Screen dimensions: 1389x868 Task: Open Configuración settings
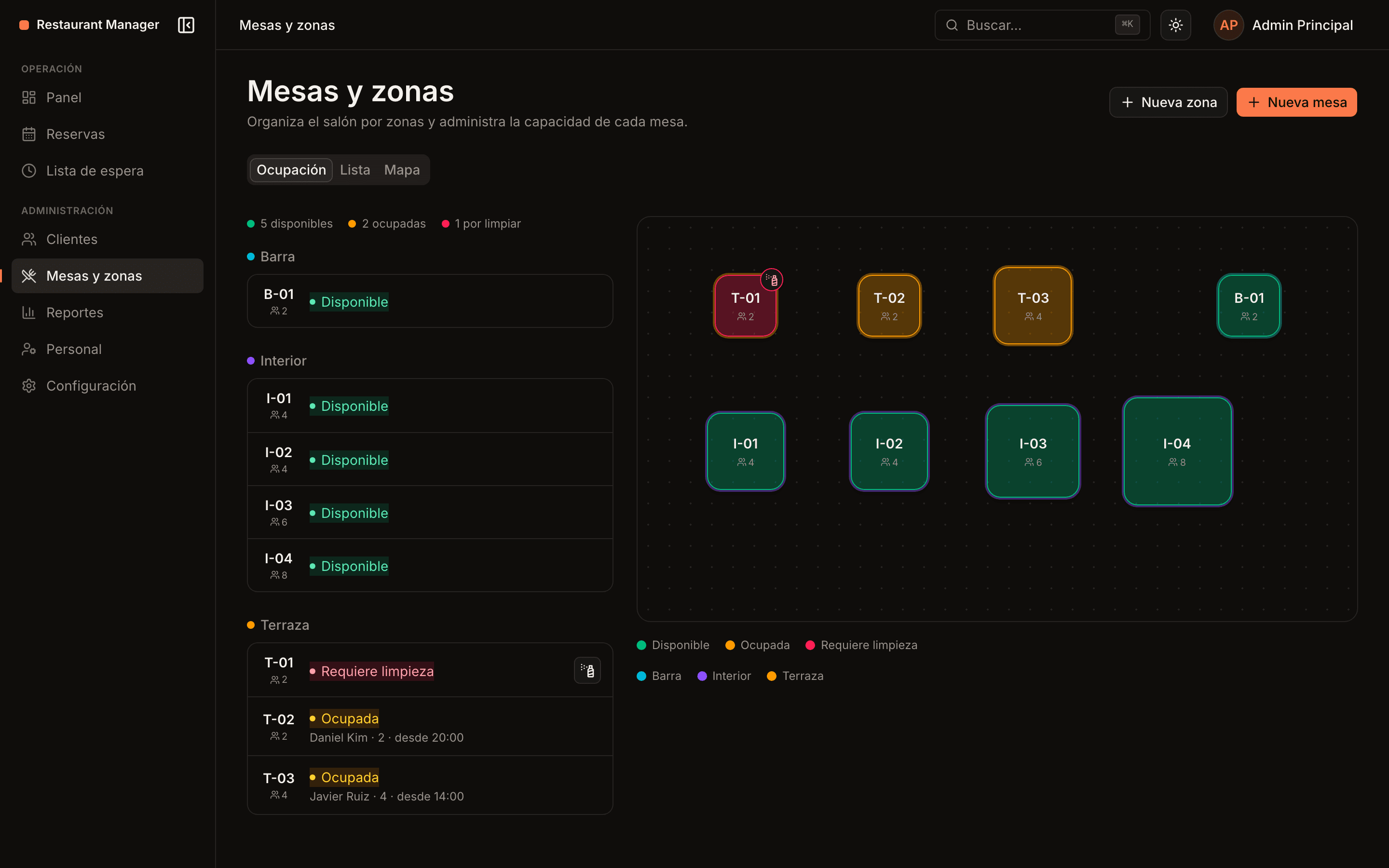tap(108, 386)
